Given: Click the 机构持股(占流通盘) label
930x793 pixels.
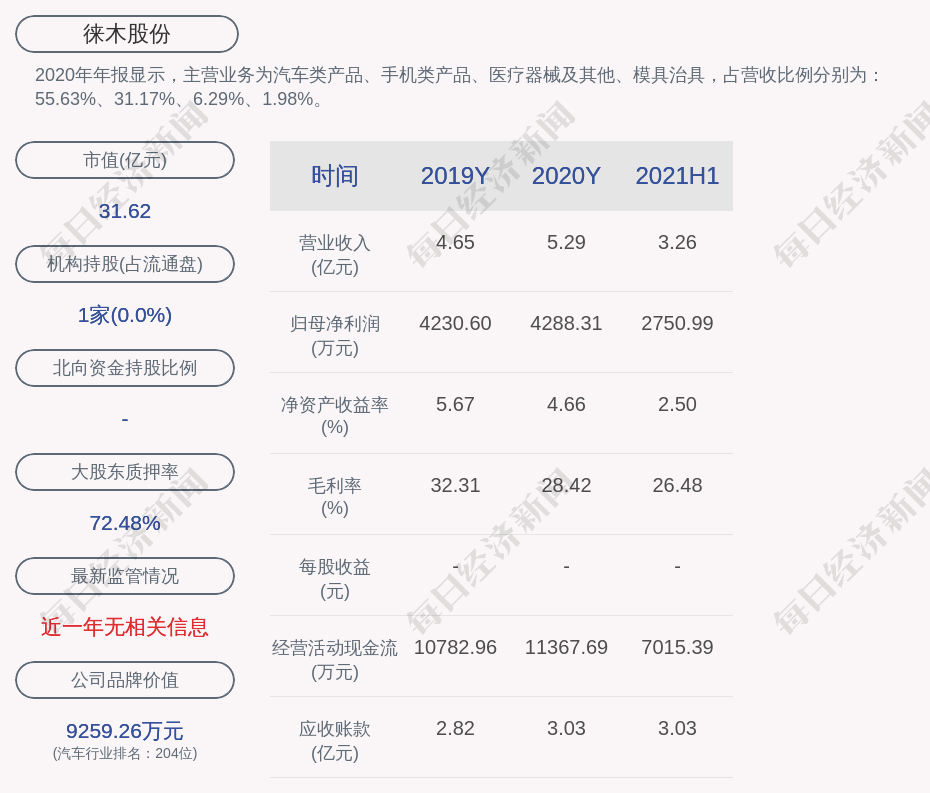Looking at the screenshot, I should [125, 264].
